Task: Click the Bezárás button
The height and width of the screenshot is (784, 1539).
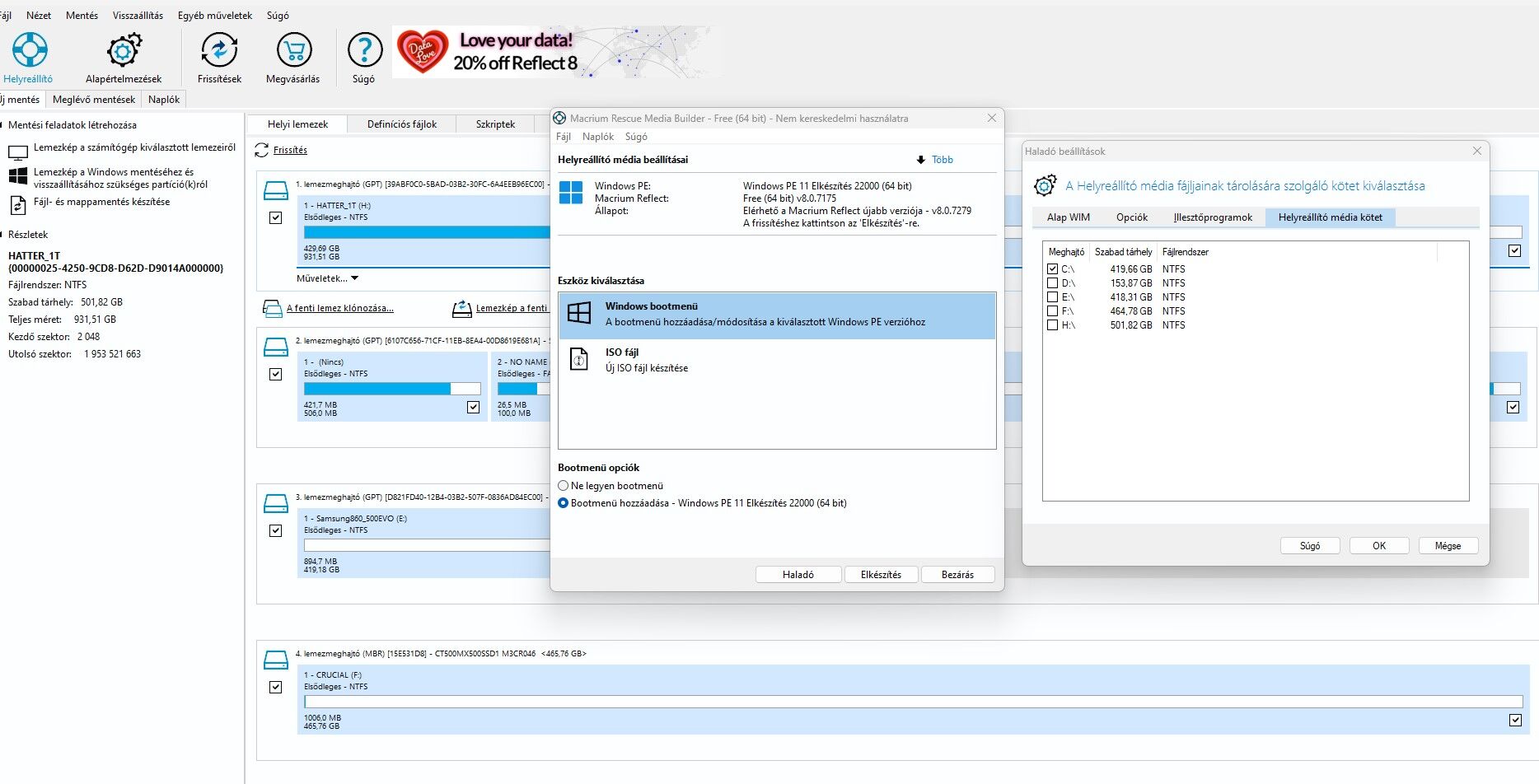Action: pyautogui.click(x=957, y=575)
